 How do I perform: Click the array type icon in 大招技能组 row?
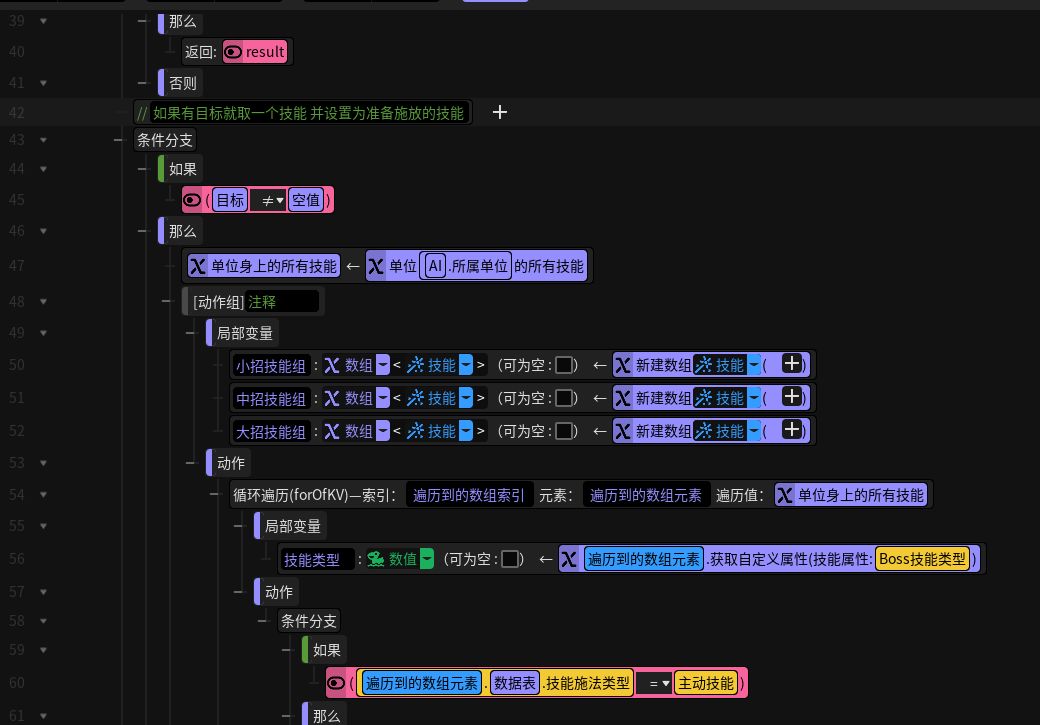pos(332,431)
